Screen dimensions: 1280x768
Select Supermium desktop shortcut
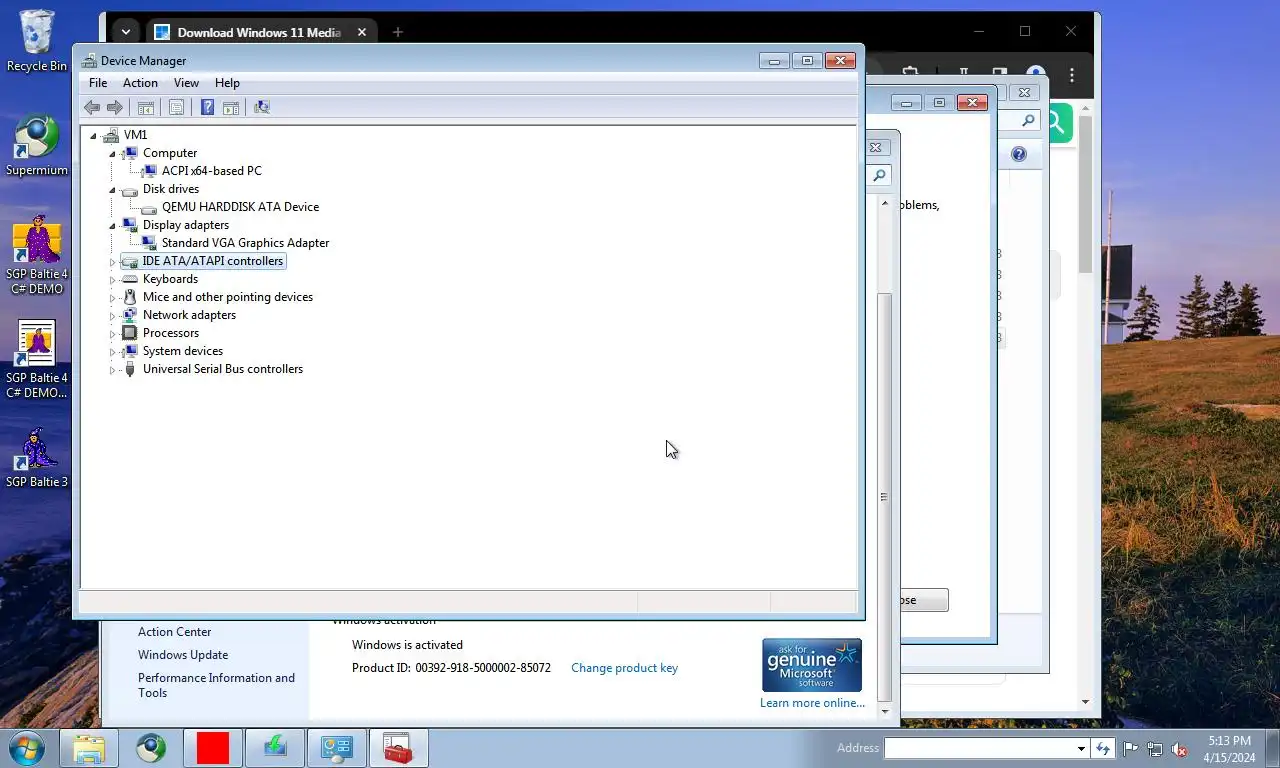pyautogui.click(x=37, y=146)
